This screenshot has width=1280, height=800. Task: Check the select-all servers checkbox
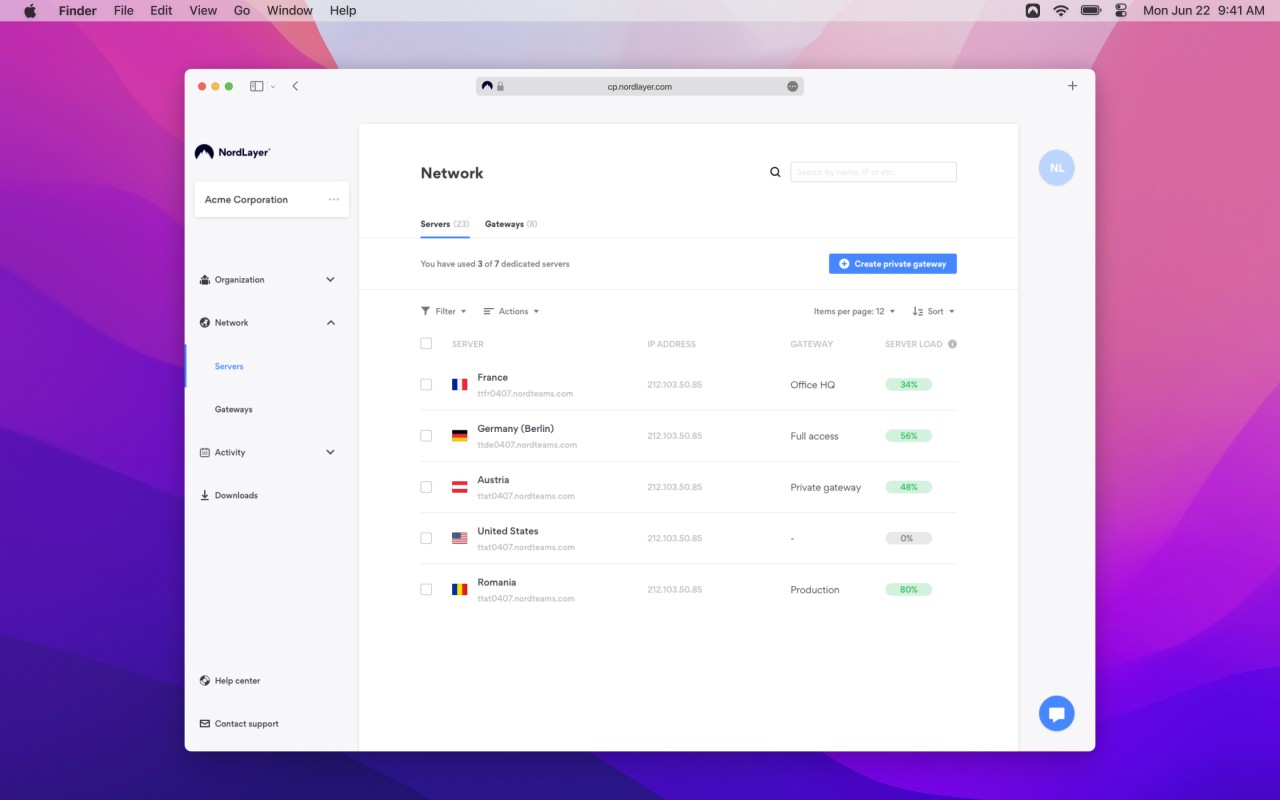point(426,344)
